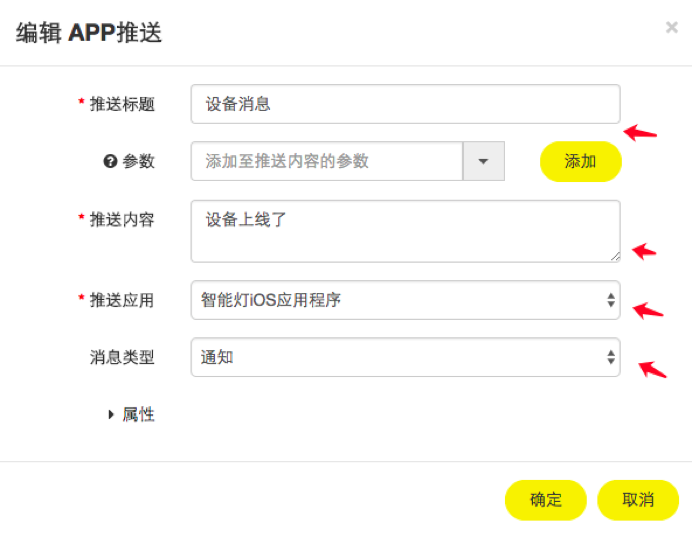Close the 编辑 APP推送 dialog with ×

click(671, 28)
